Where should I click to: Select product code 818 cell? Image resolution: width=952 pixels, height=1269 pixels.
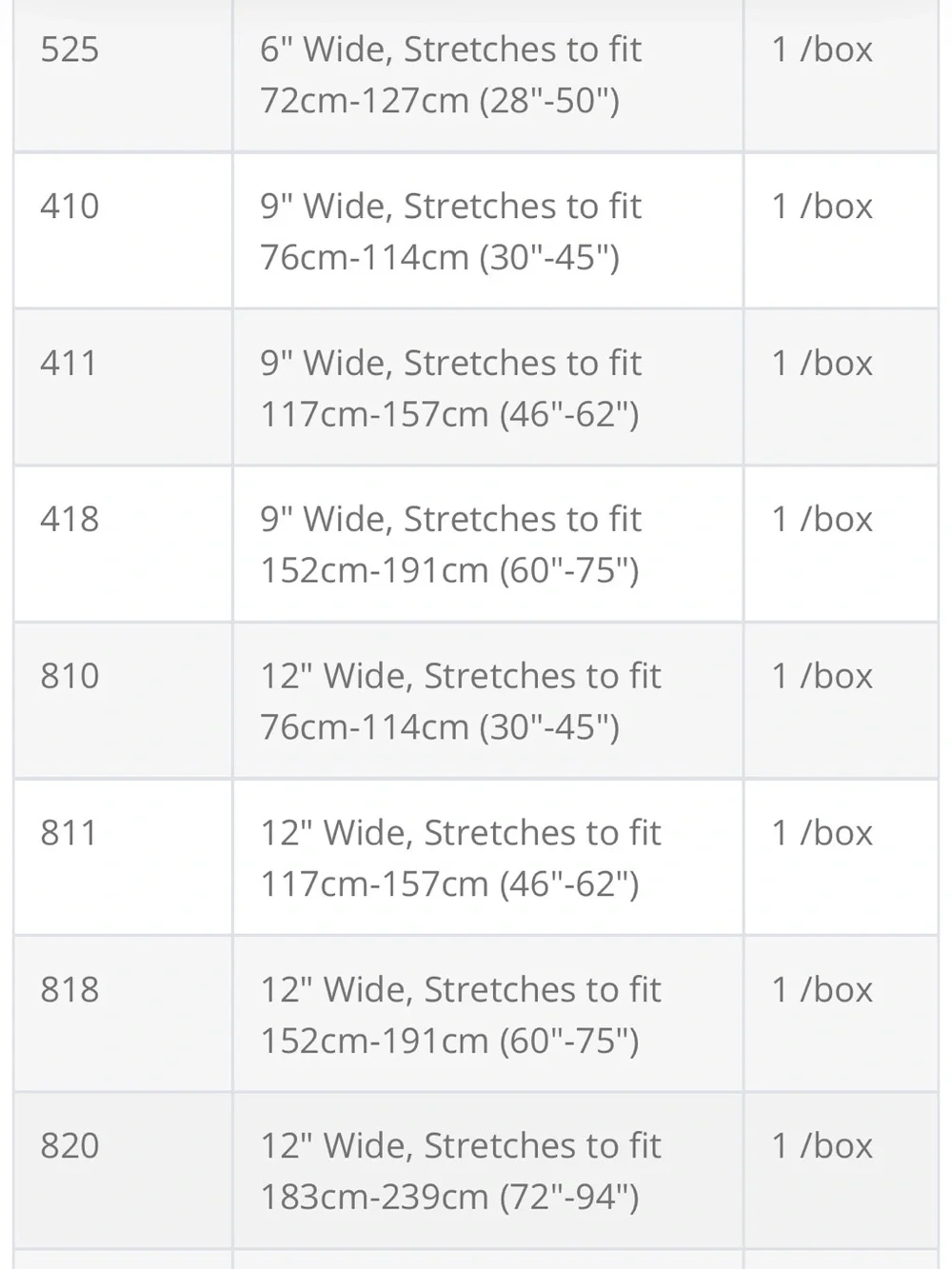point(123,1014)
